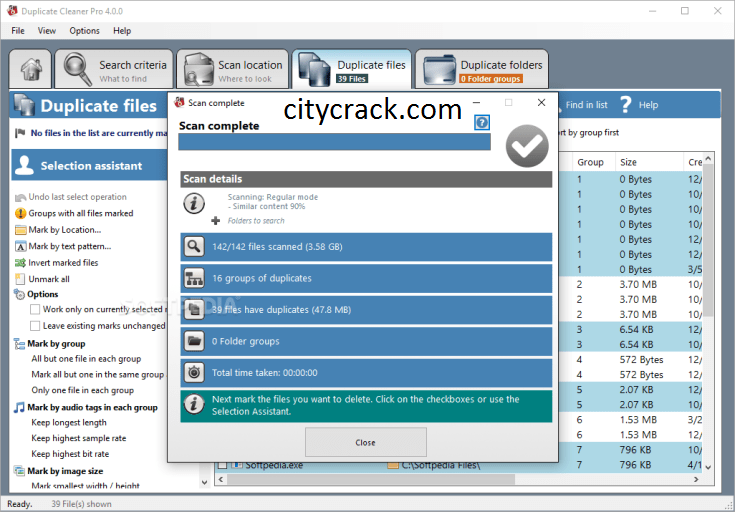
Task: Click the Duplicate files stacked pages icon
Action: point(315,70)
